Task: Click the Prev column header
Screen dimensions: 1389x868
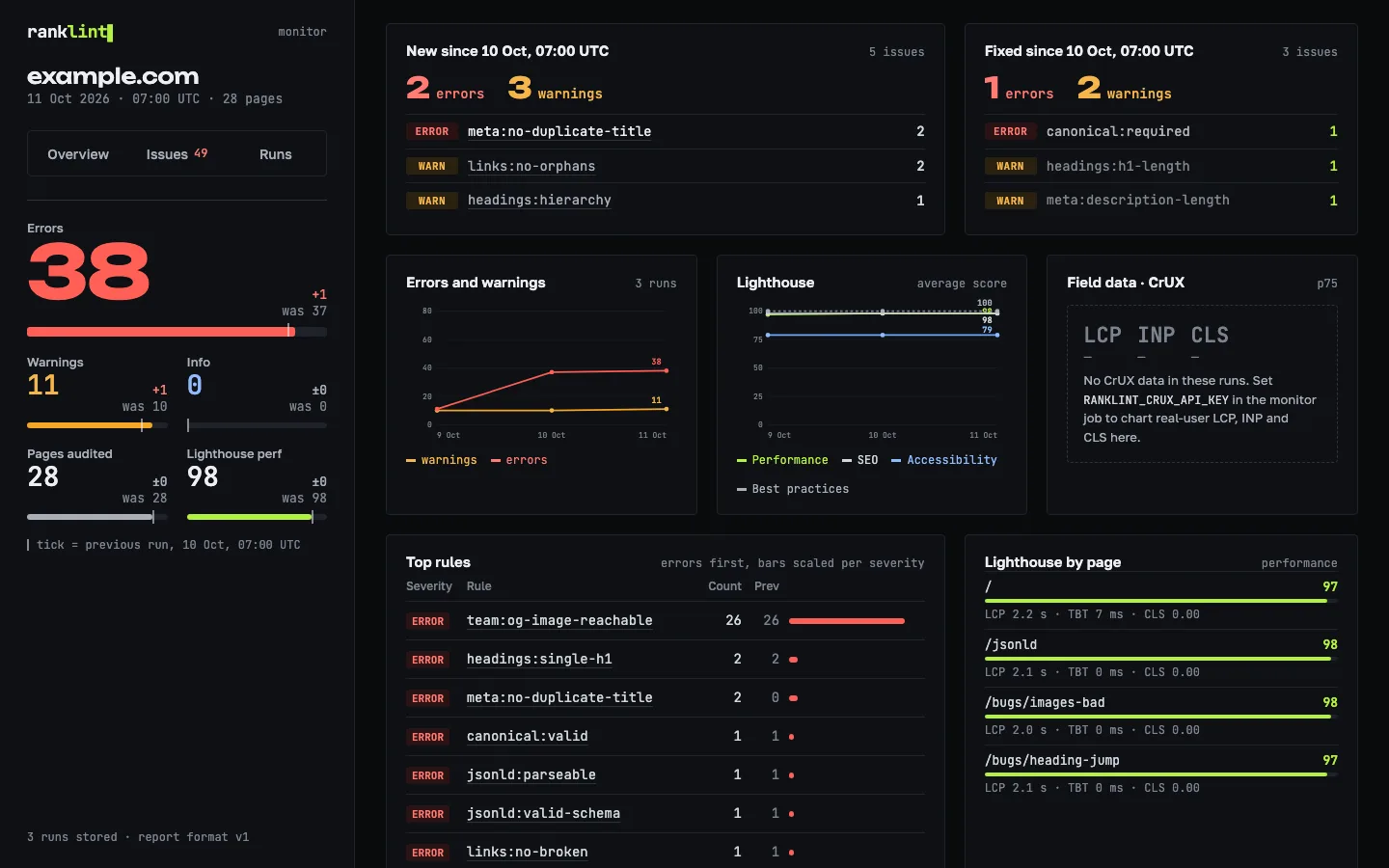Action: coord(767,586)
